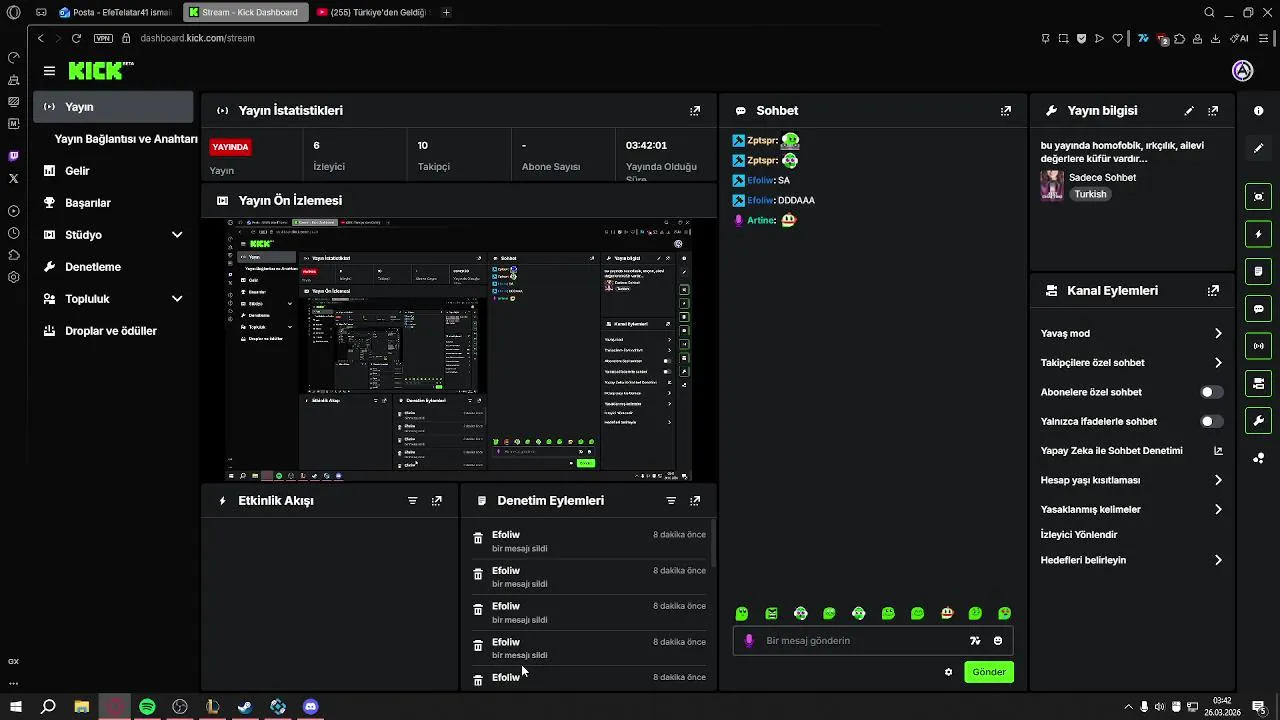The width and height of the screenshot is (1280, 720).
Task: Click the address bar dashboard.kick.com/stream
Action: pyautogui.click(x=197, y=38)
